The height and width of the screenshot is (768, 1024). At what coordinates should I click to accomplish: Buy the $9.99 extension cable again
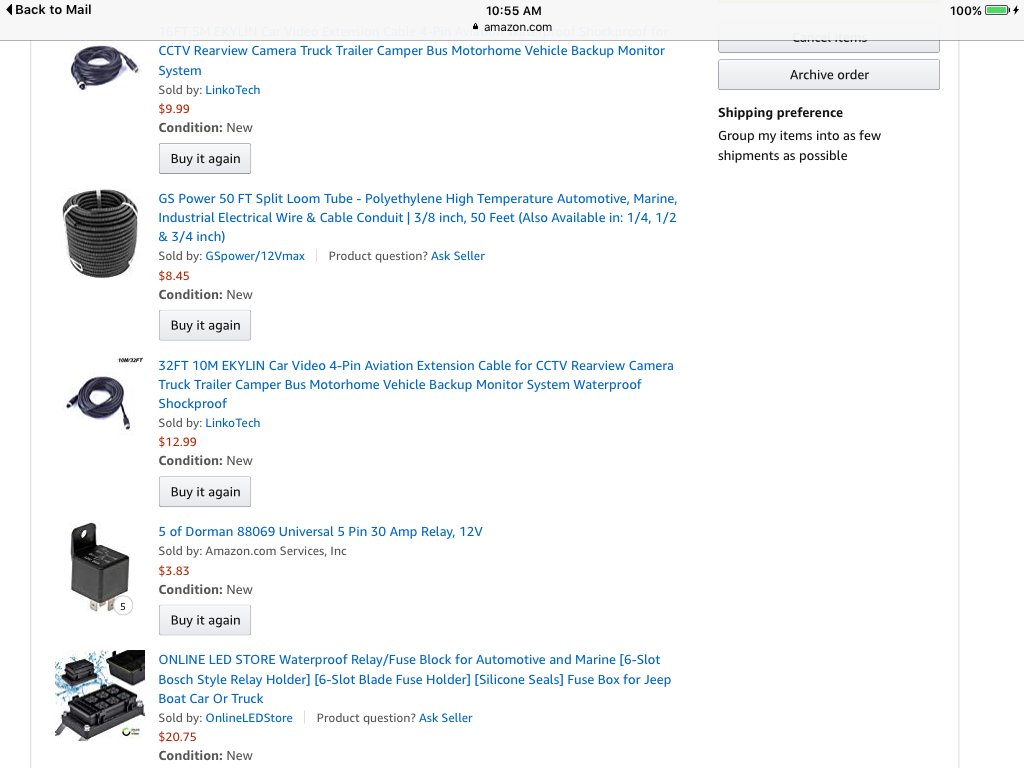pos(205,159)
